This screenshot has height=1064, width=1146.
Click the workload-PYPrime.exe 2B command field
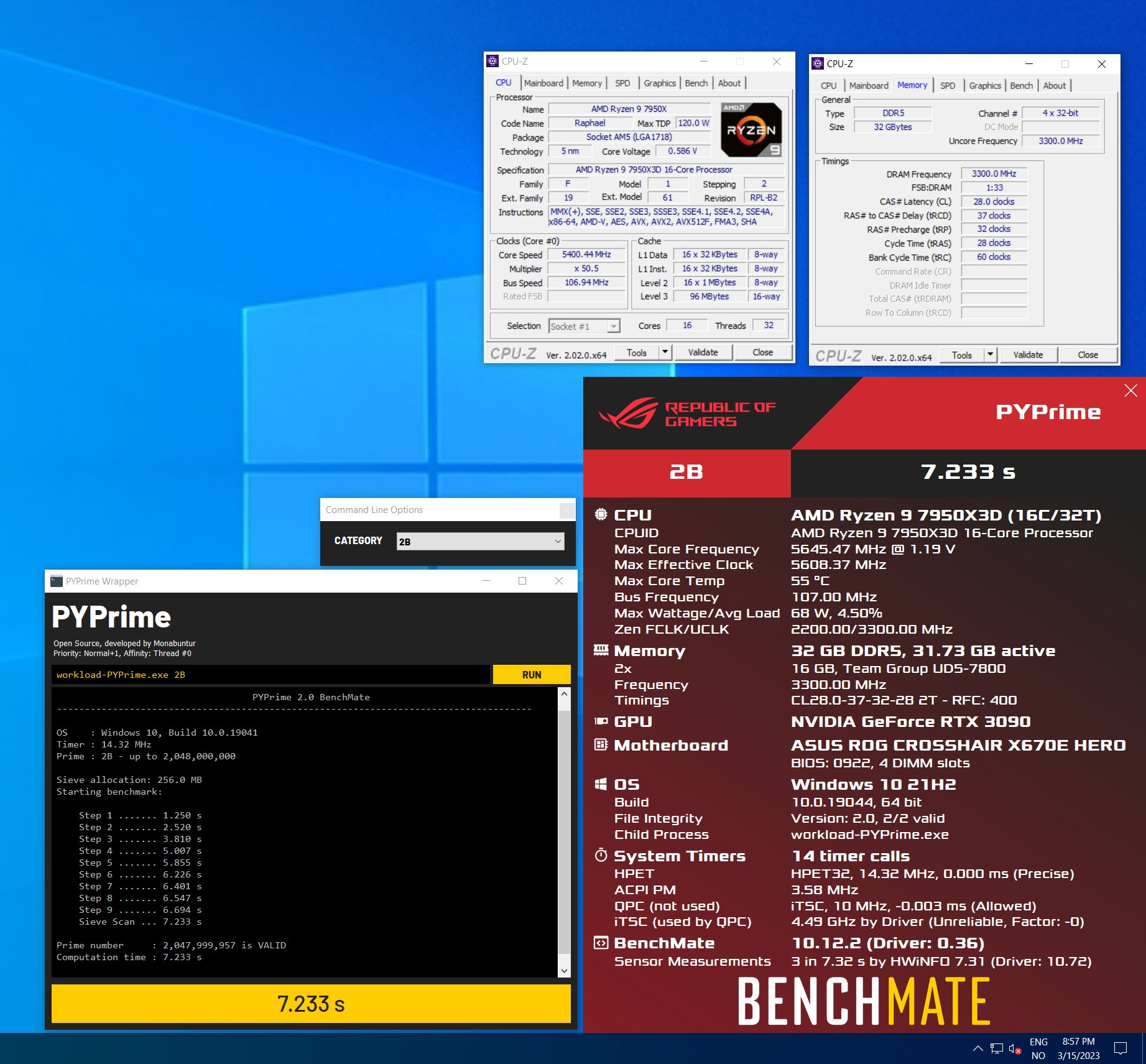(x=270, y=674)
